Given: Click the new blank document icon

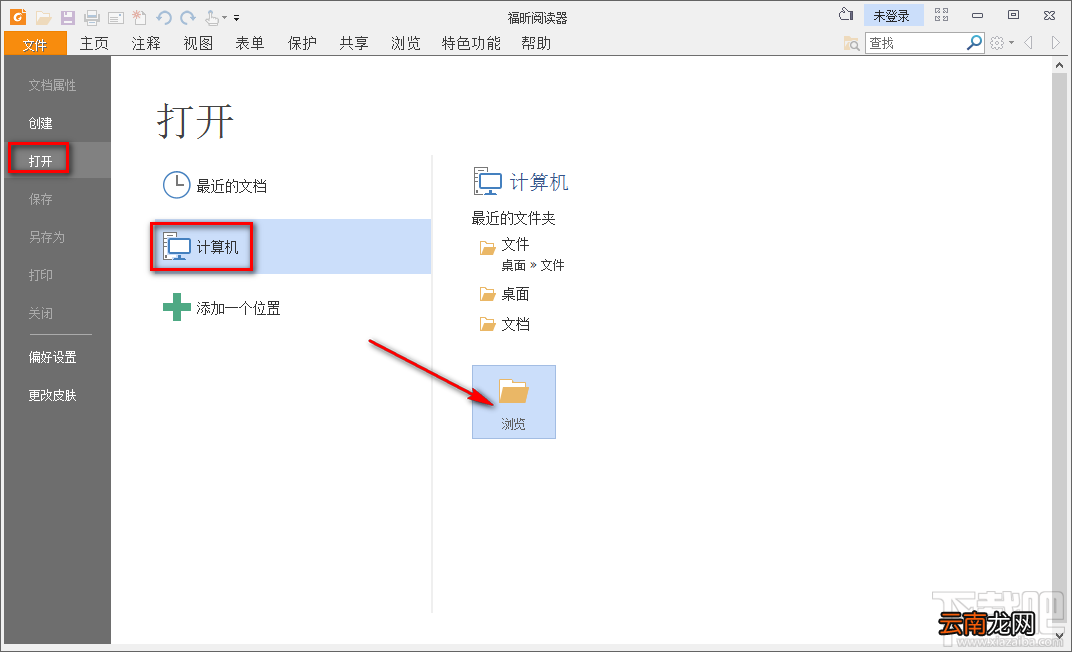Looking at the screenshot, I should pos(139,17).
